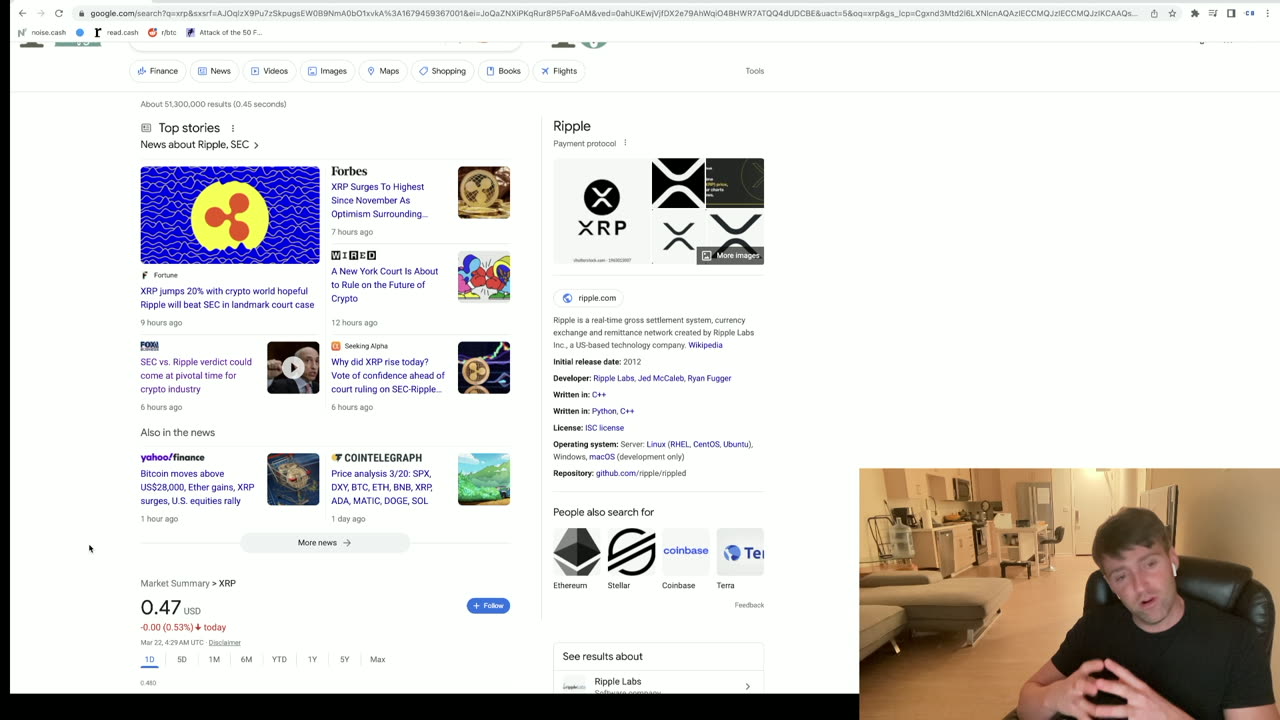This screenshot has width=1280, height=720.
Task: Click the CB profile avatar in toolbar
Action: coord(1250,13)
